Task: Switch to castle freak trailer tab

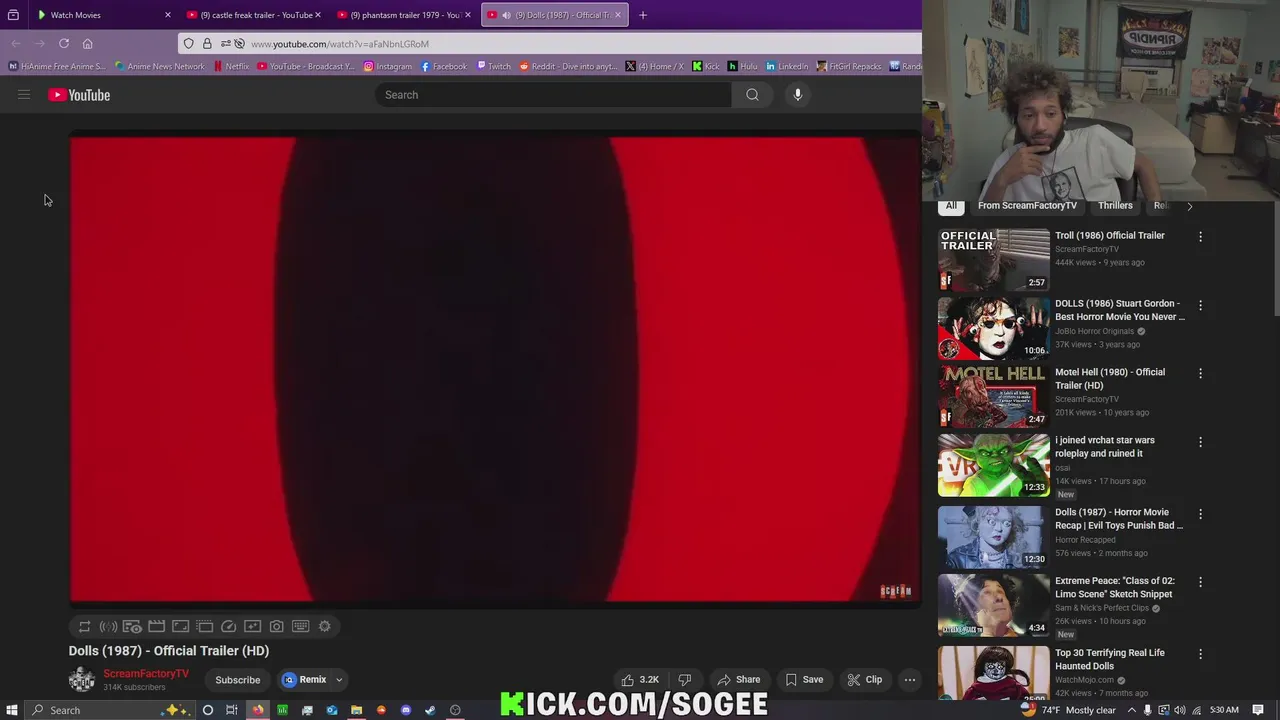Action: [254, 15]
